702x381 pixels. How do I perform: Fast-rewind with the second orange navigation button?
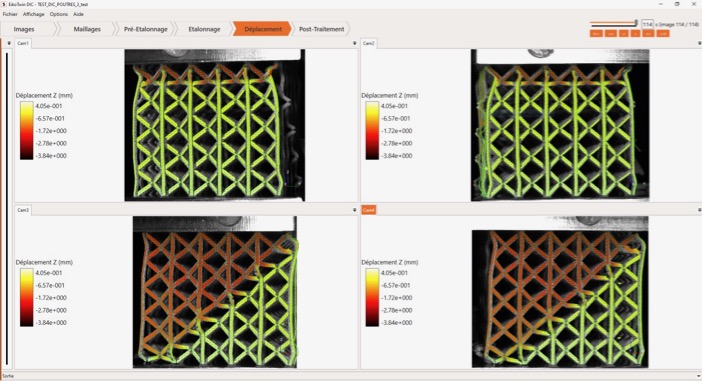[x=611, y=34]
